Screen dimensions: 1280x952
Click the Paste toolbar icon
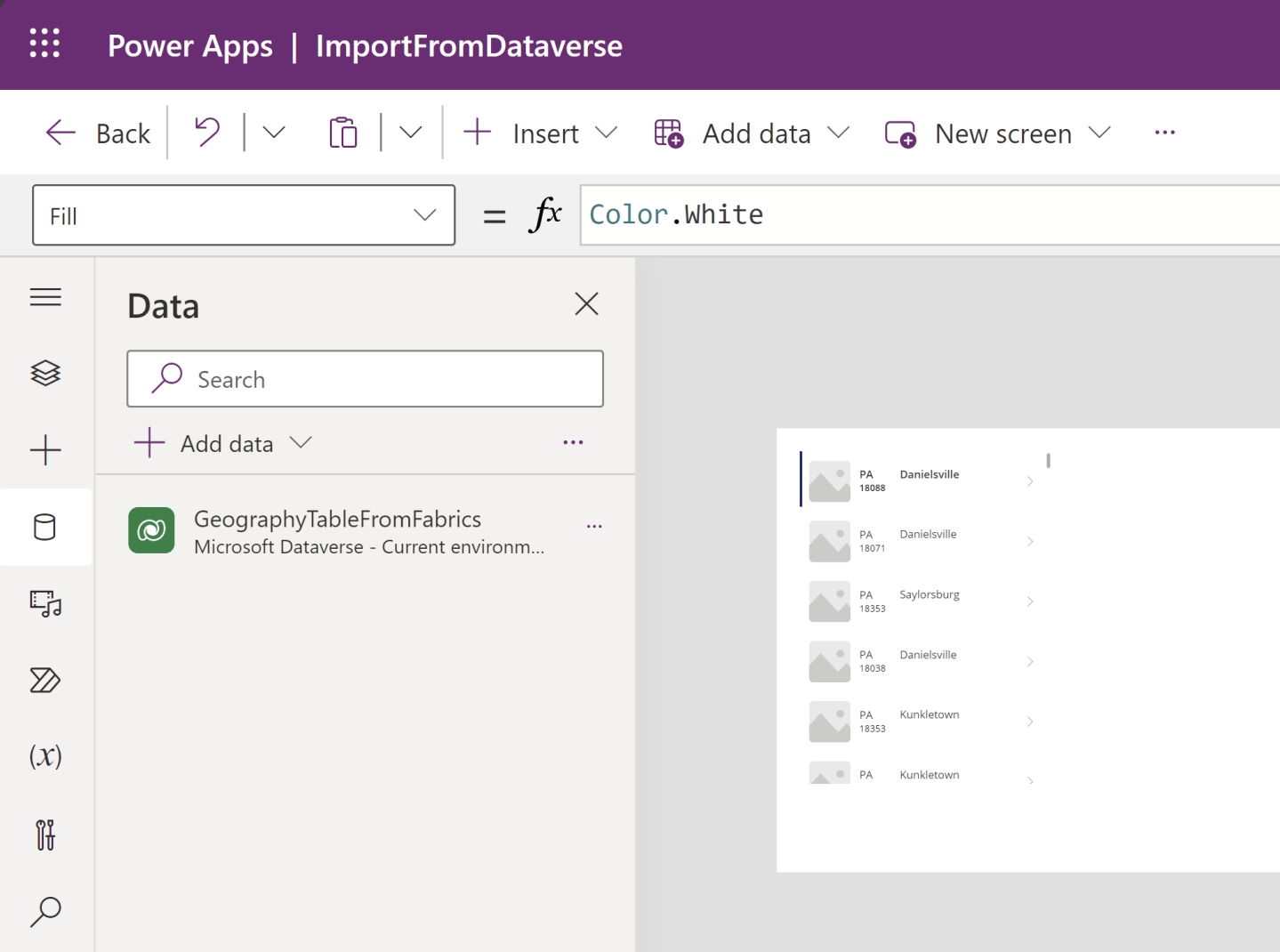point(343,132)
